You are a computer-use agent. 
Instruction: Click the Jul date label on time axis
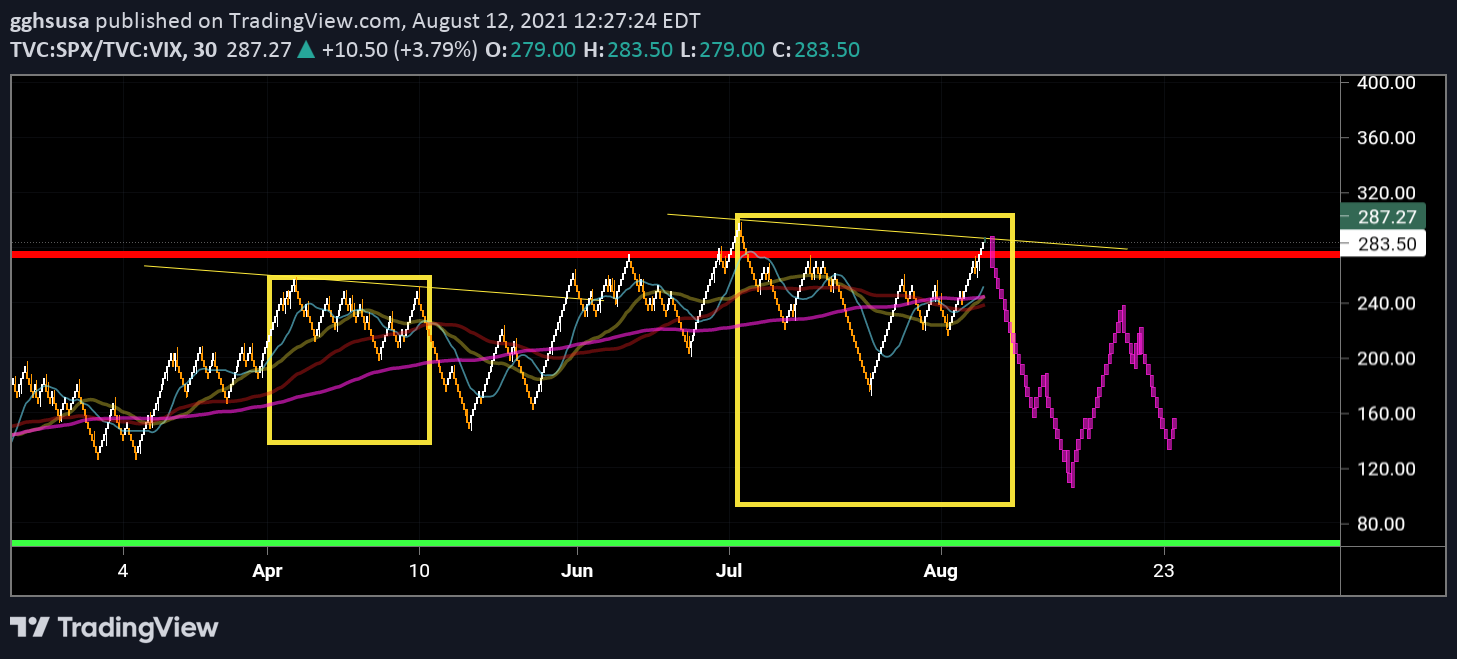pyautogui.click(x=729, y=571)
